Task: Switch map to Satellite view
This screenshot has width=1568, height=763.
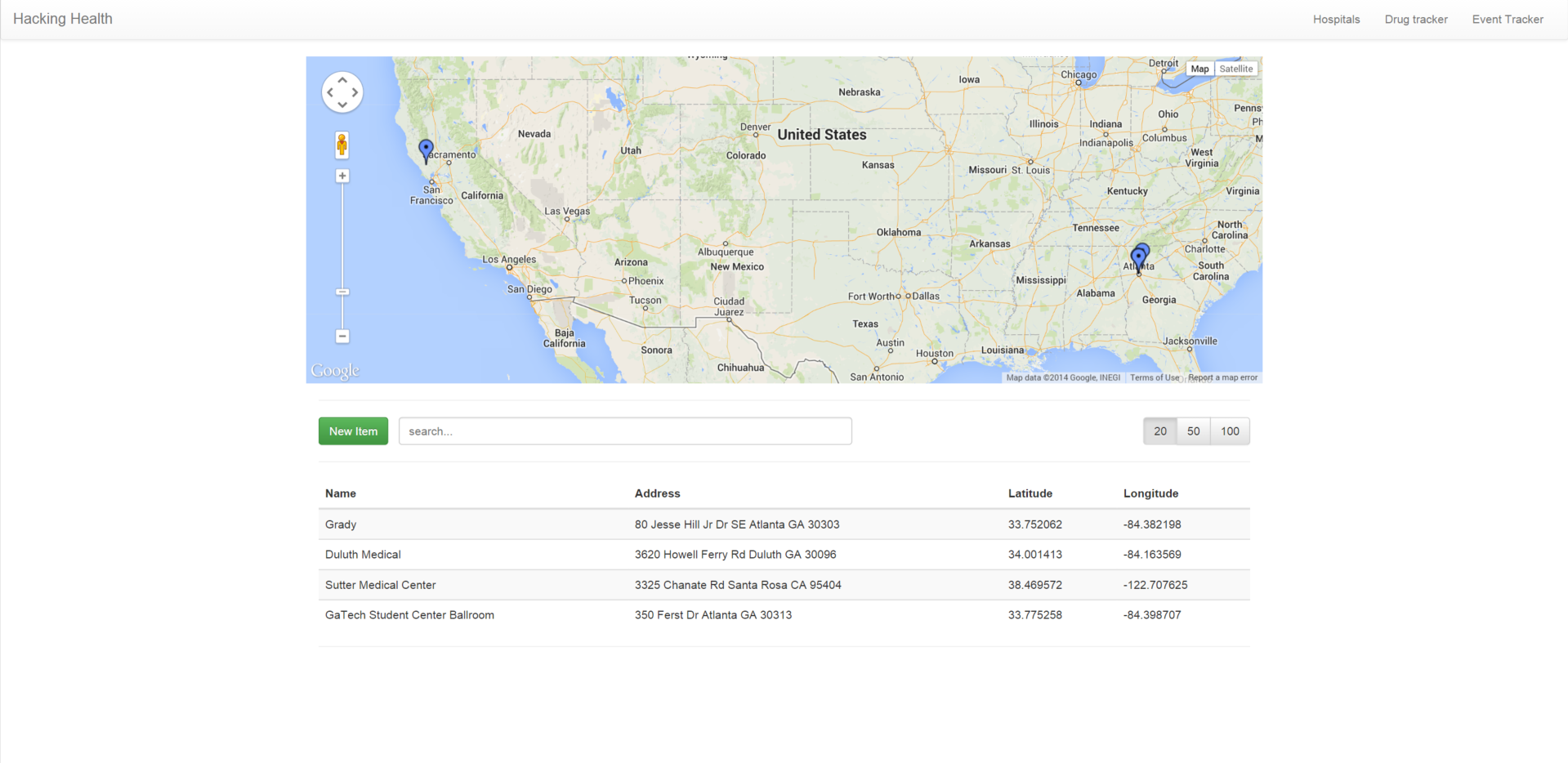Action: point(1235,69)
